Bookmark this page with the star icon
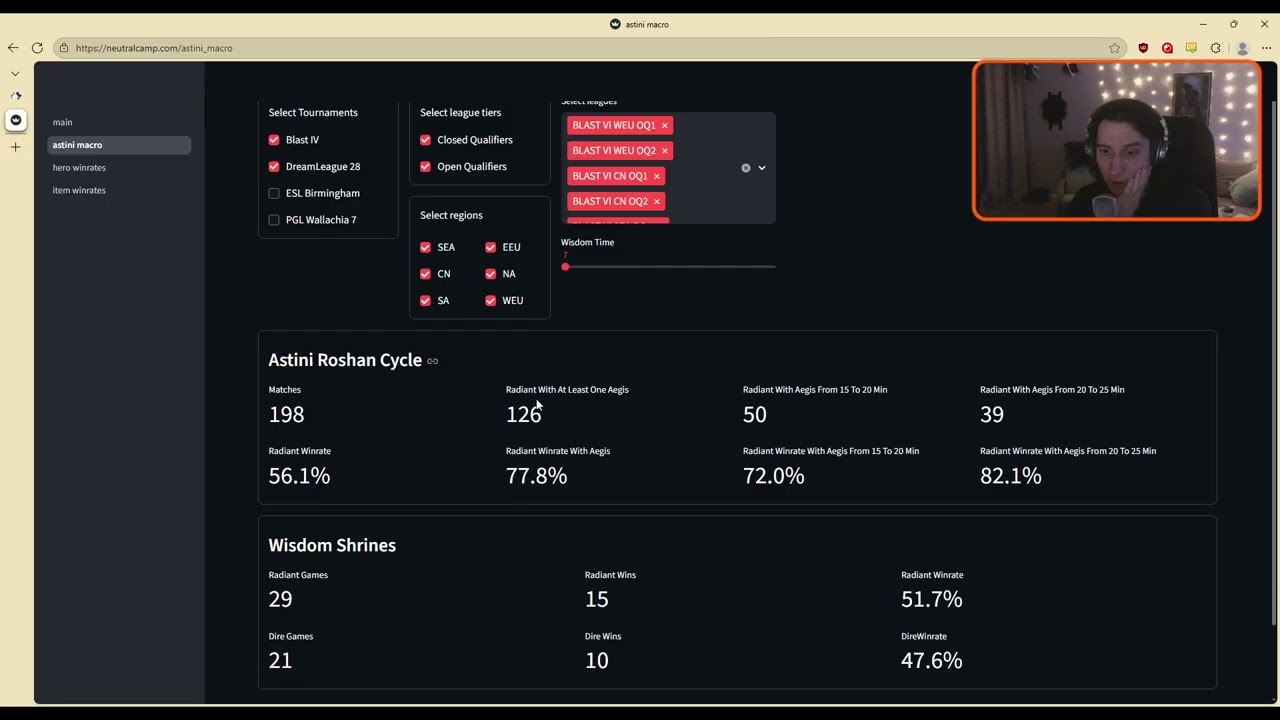Screen dimensions: 1280x720 pos(1114,48)
